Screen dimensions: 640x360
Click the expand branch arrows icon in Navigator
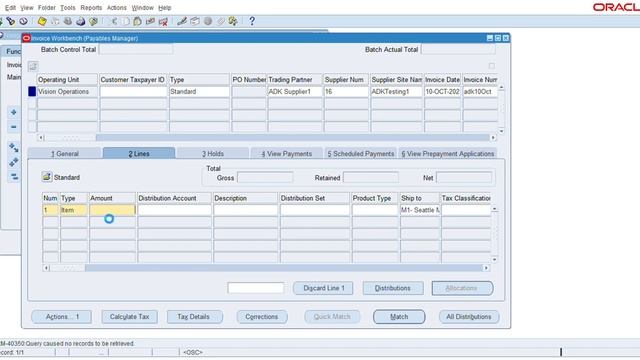coord(13,147)
